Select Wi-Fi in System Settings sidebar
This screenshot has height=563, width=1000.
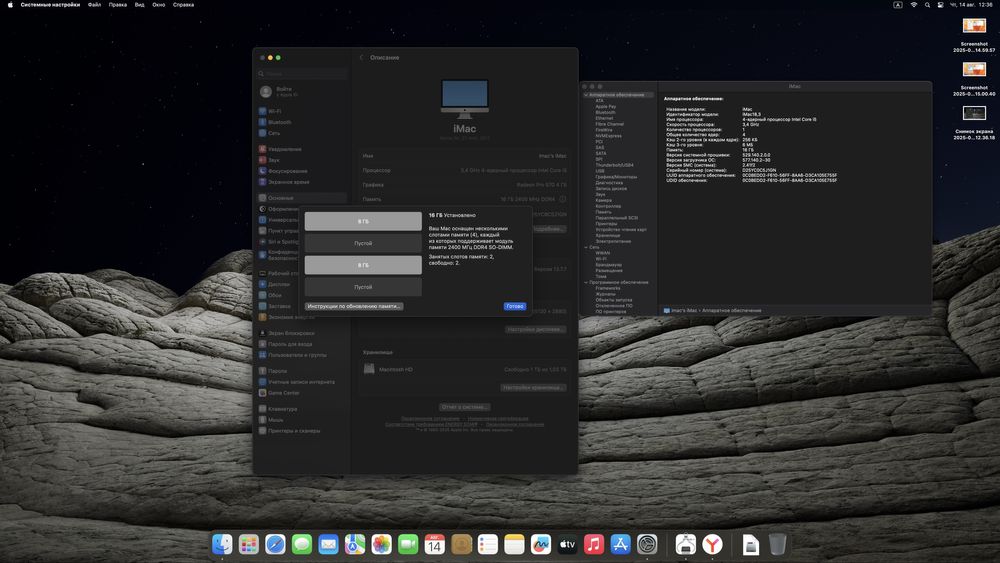pos(302,111)
